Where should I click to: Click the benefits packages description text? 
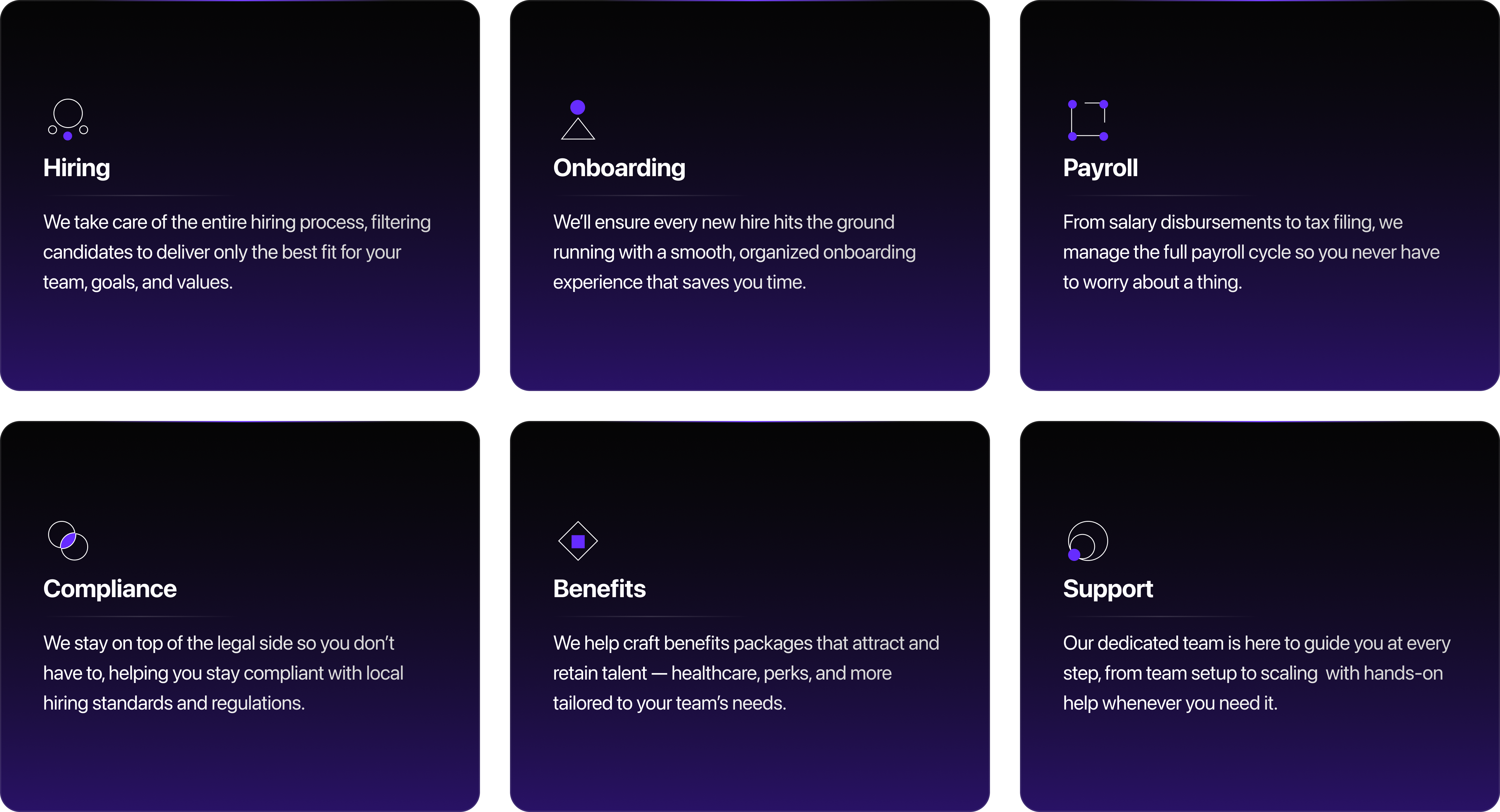pos(745,673)
